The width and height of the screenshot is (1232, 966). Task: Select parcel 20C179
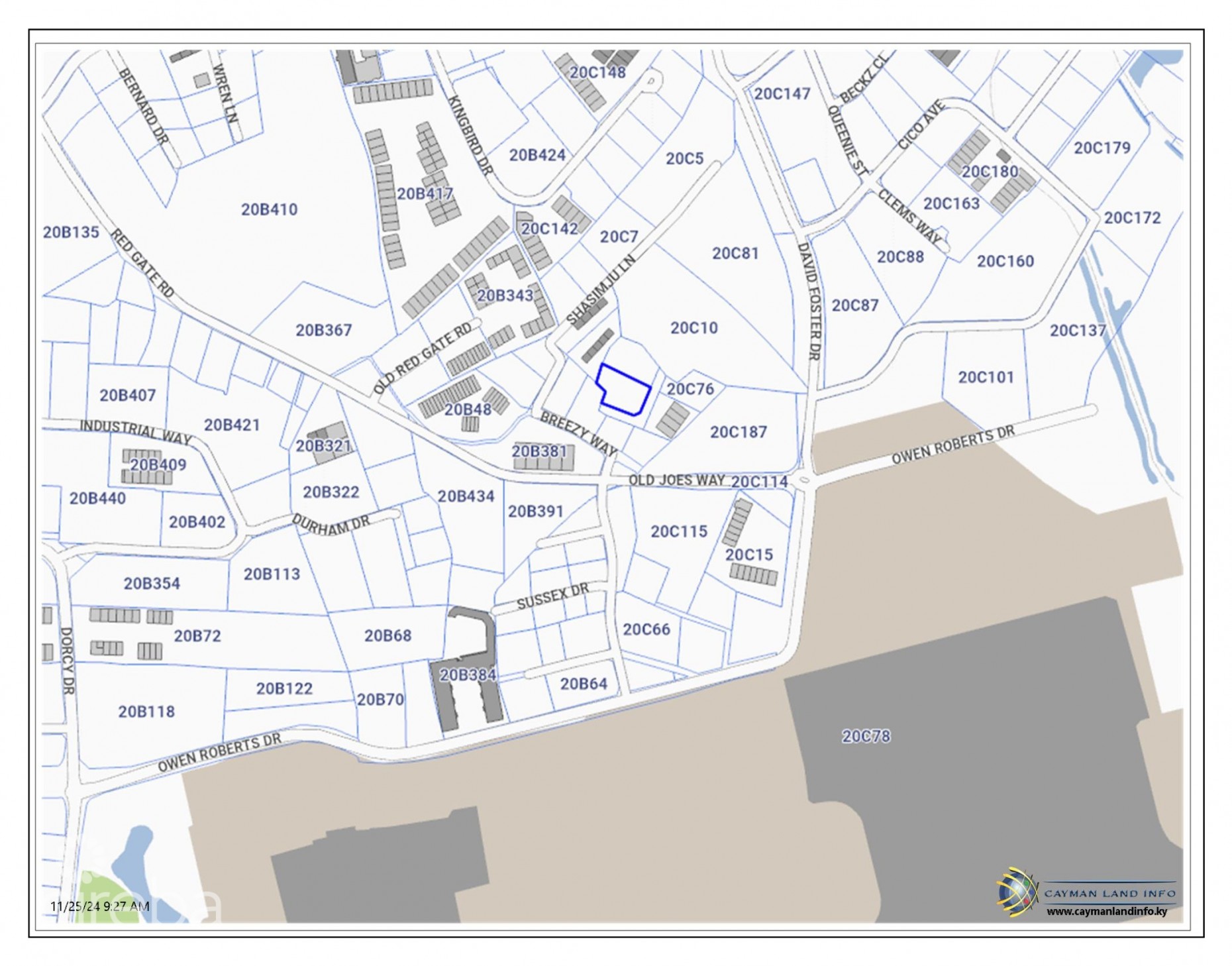click(x=1102, y=148)
